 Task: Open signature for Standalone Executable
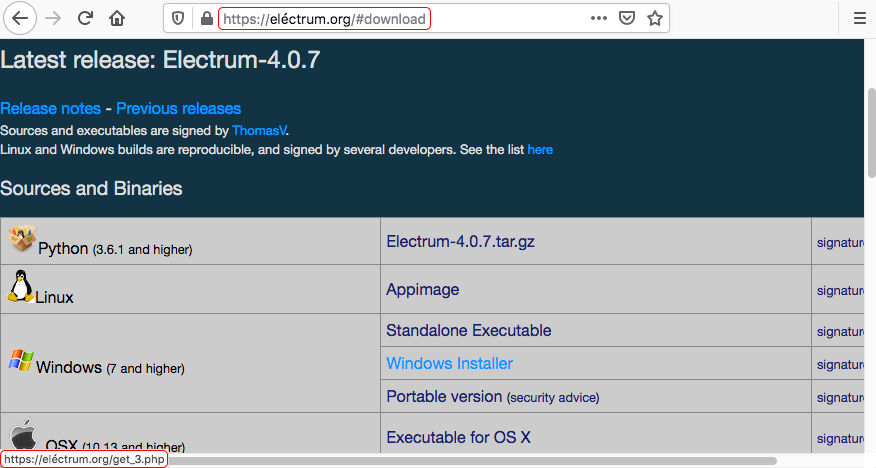pos(840,331)
